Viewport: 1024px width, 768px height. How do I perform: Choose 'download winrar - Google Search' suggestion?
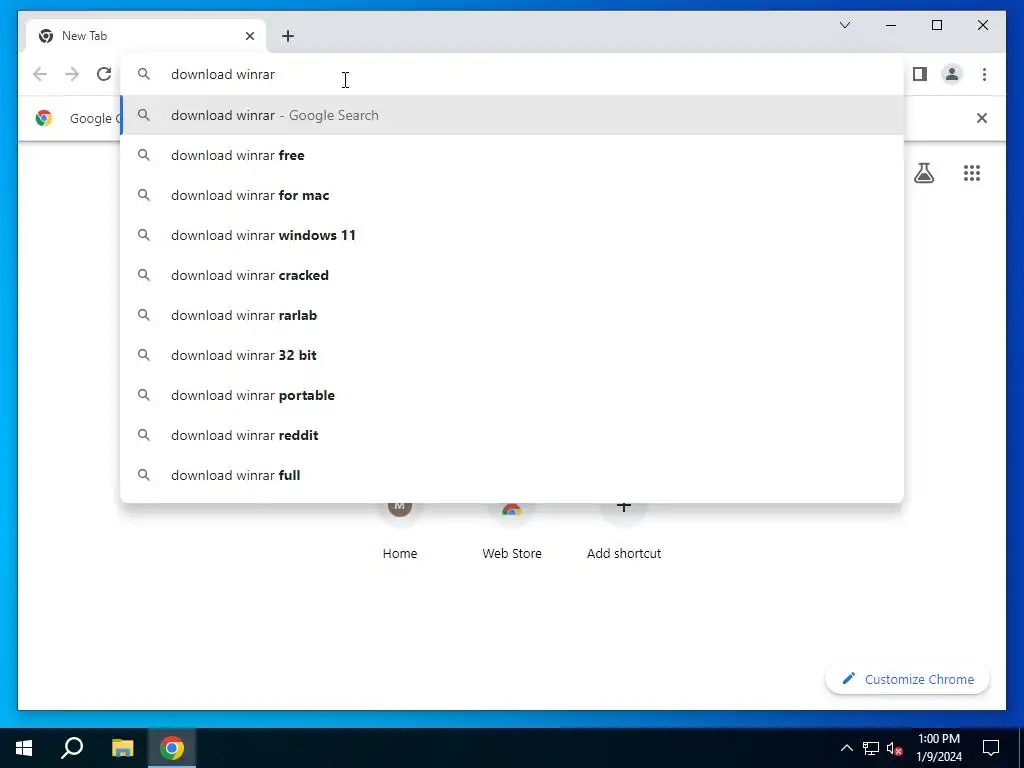pos(512,115)
